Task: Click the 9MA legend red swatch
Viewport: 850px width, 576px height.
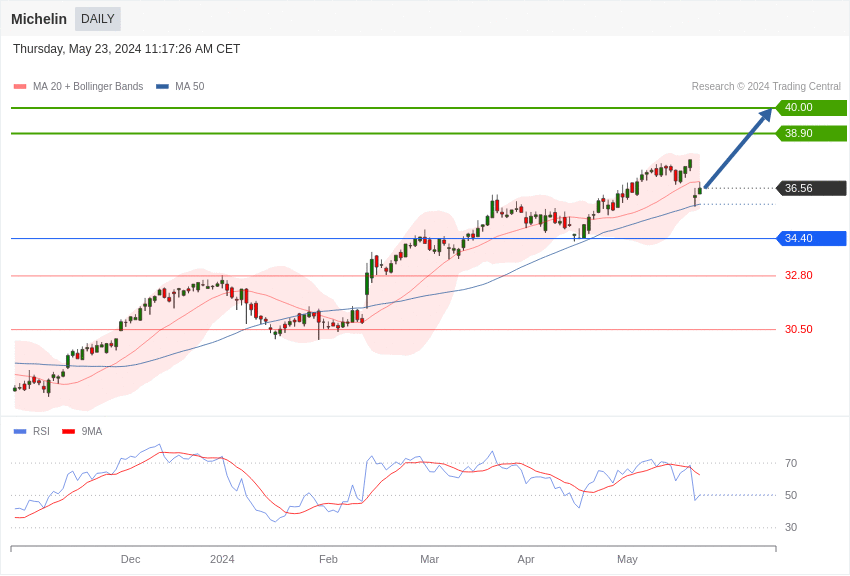Action: coord(68,432)
